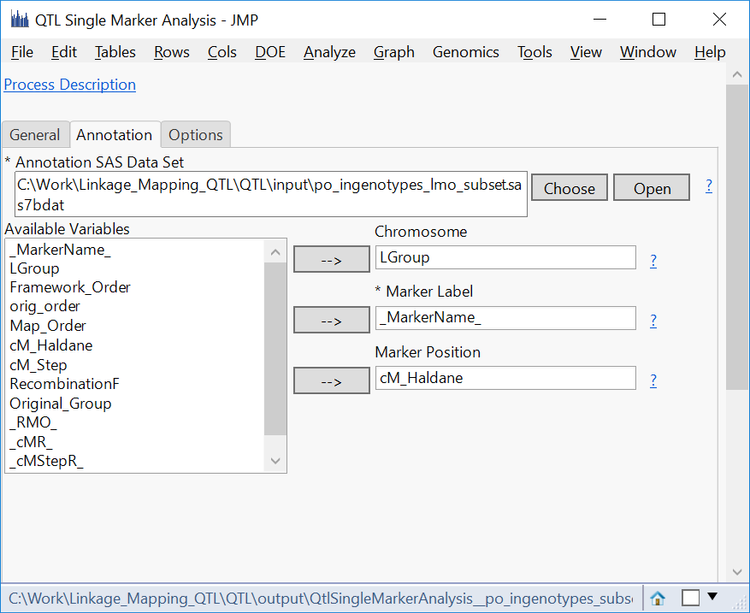
Task: Select Original_Group variable
Action: click(60, 404)
